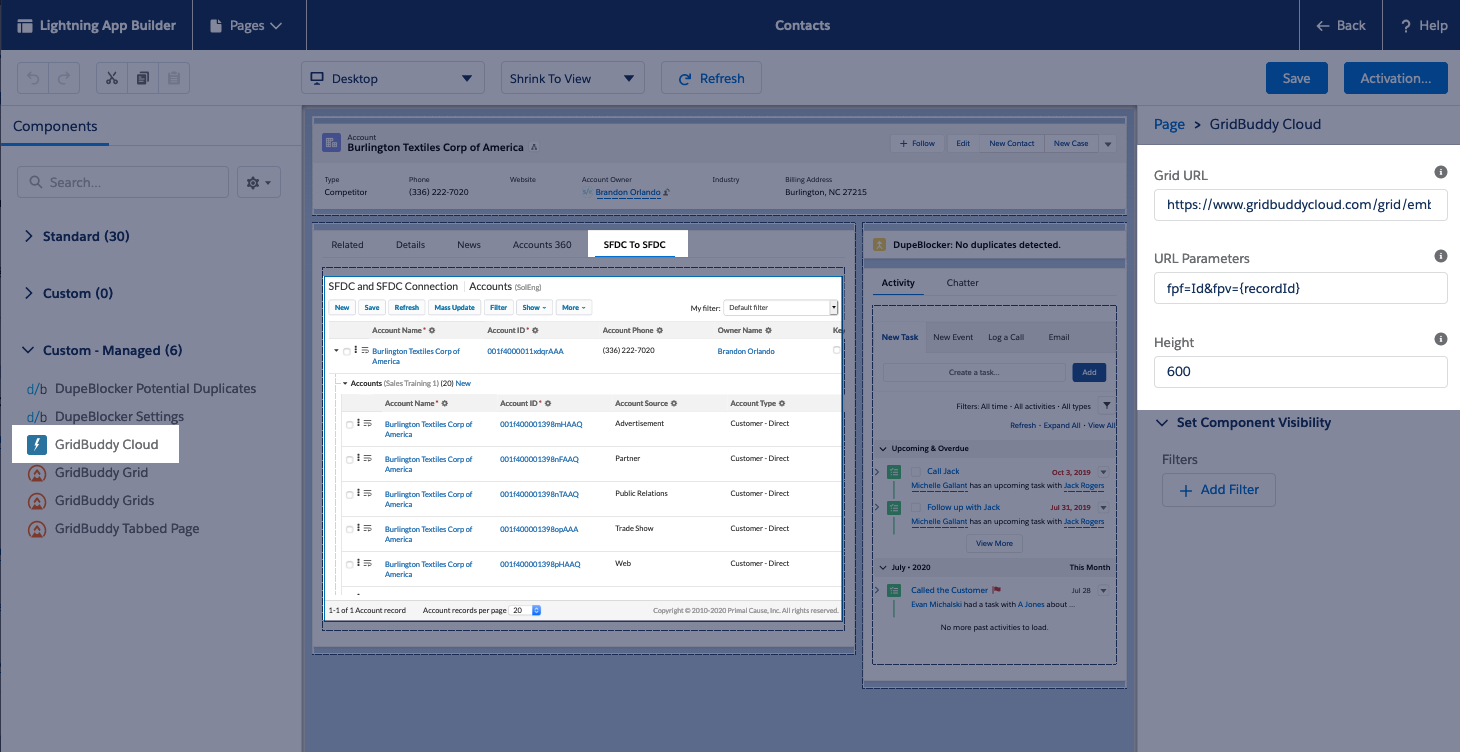Click the Paste clipboard icon

173,78
